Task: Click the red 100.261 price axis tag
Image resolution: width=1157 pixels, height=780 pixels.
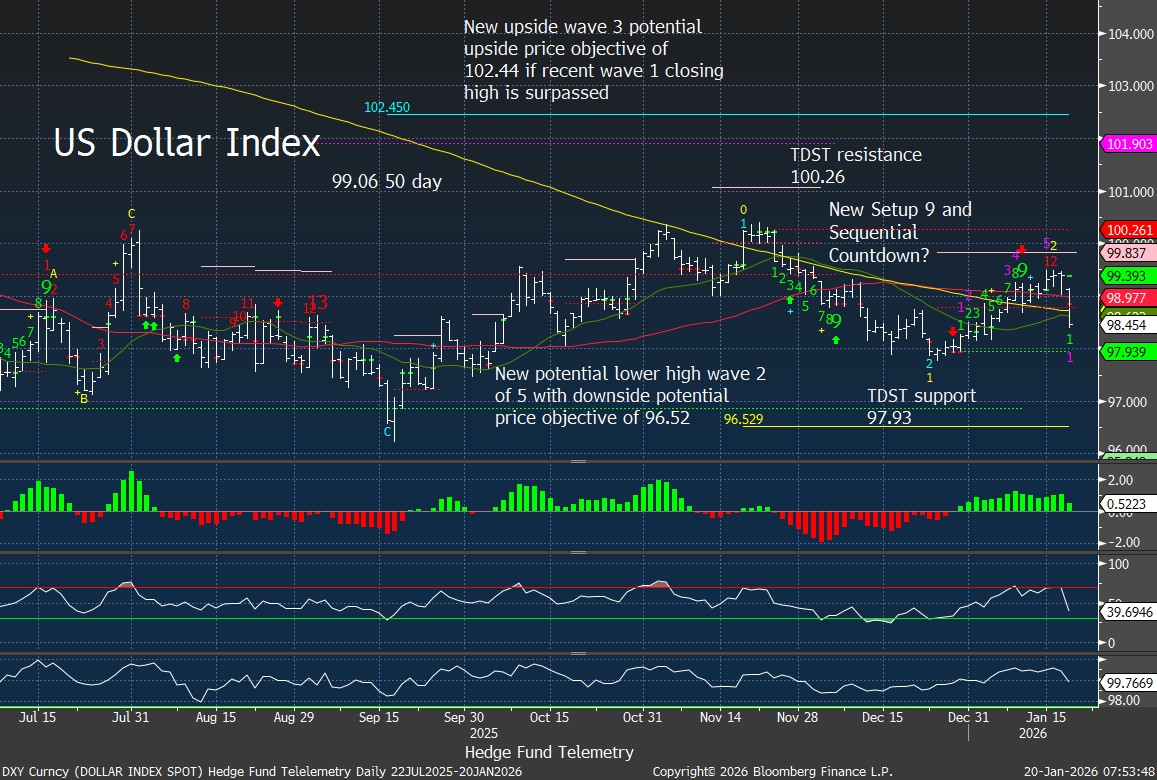Action: [x=1128, y=230]
